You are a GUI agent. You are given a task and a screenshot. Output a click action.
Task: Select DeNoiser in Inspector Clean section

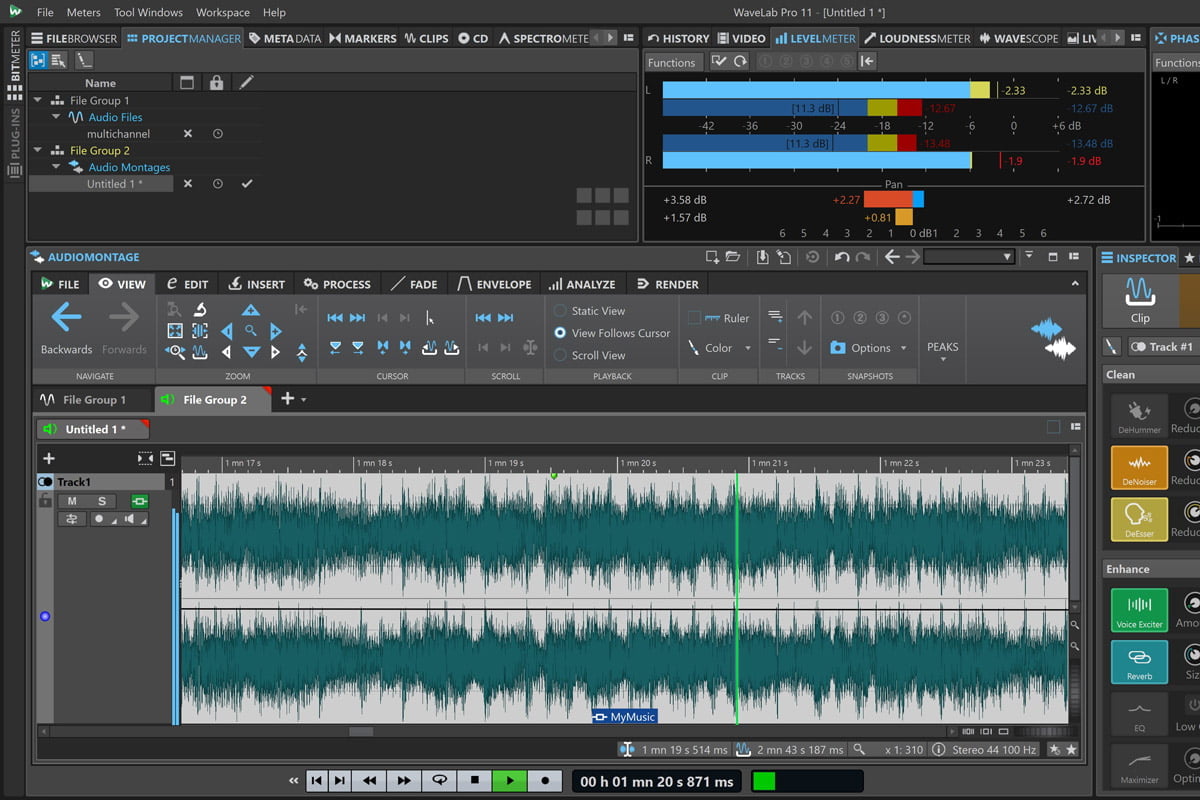coord(1139,468)
